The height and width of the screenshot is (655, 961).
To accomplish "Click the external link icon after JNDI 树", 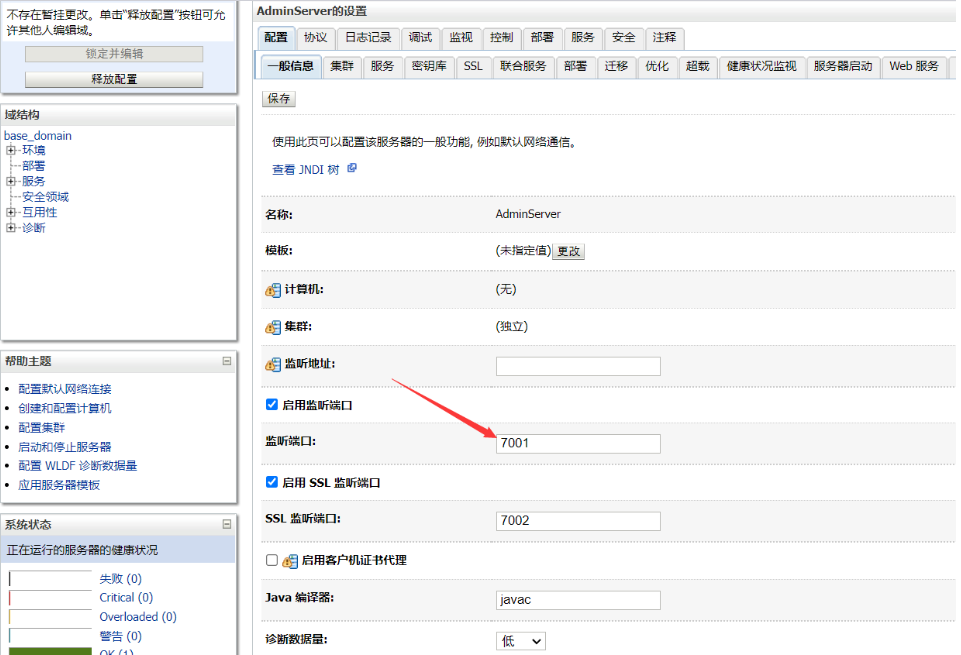I will (351, 169).
